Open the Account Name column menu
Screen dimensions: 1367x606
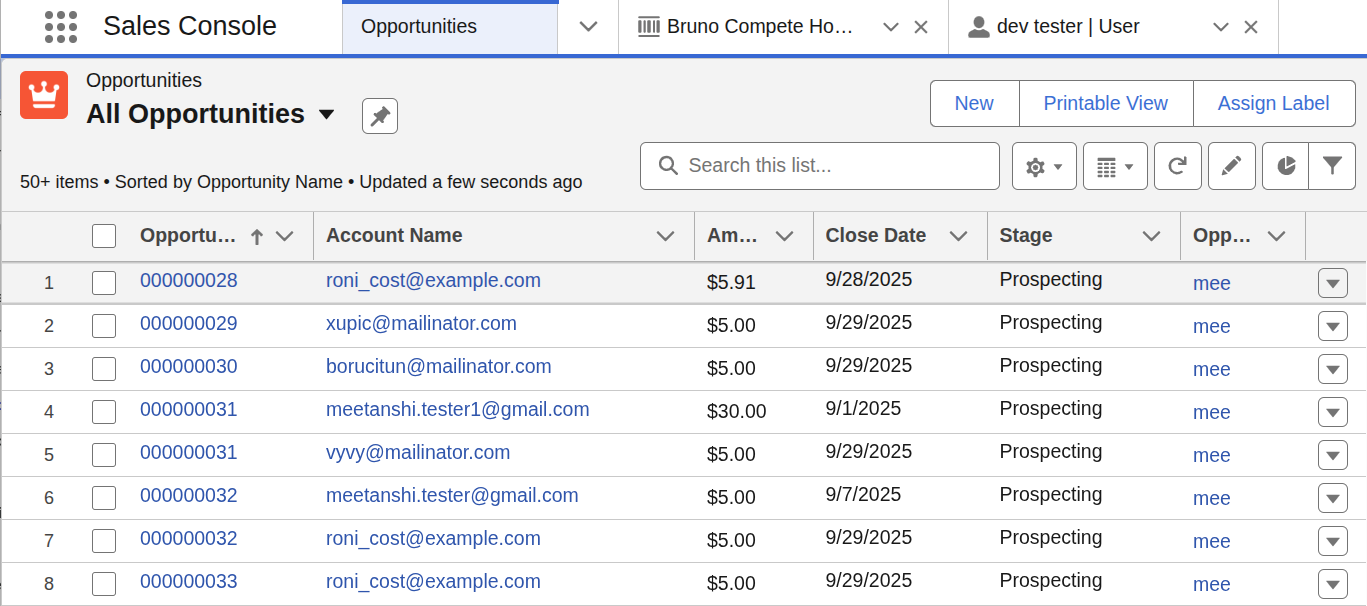[665, 236]
